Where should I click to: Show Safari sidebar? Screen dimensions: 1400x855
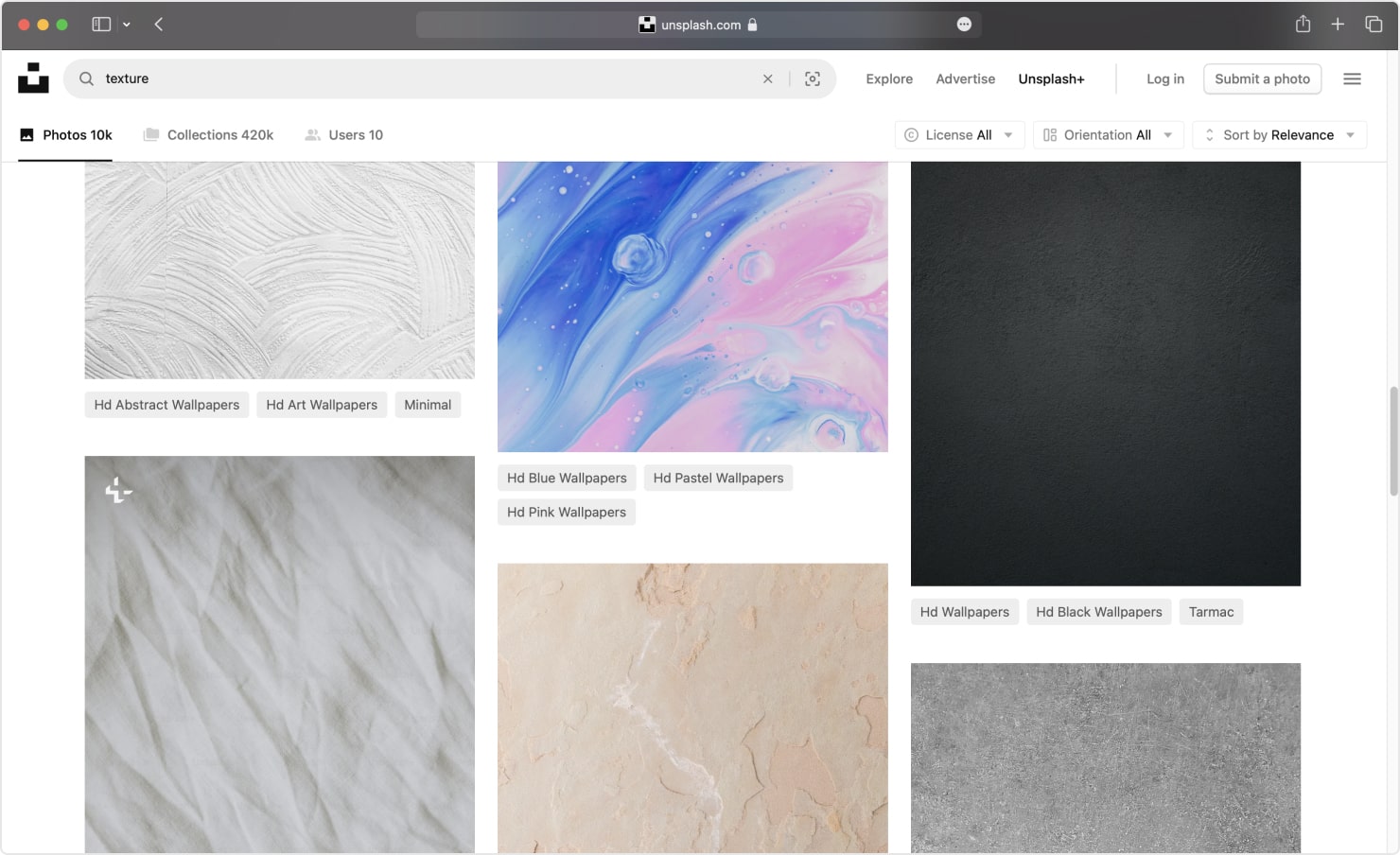101,25
